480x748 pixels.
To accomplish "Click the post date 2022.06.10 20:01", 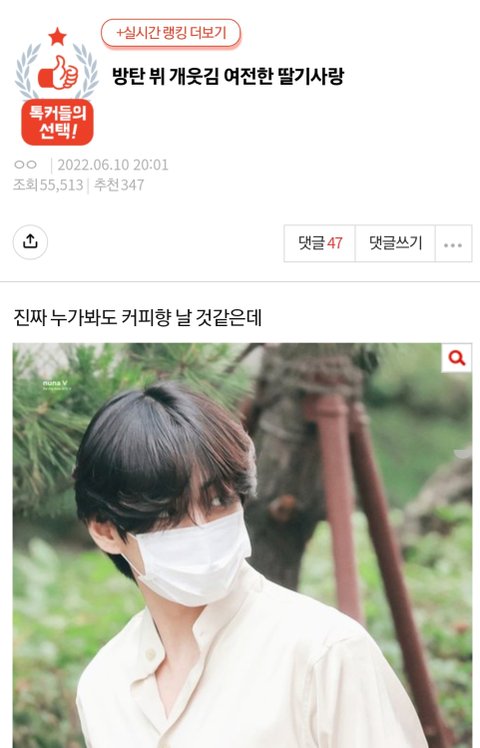I will tap(113, 165).
